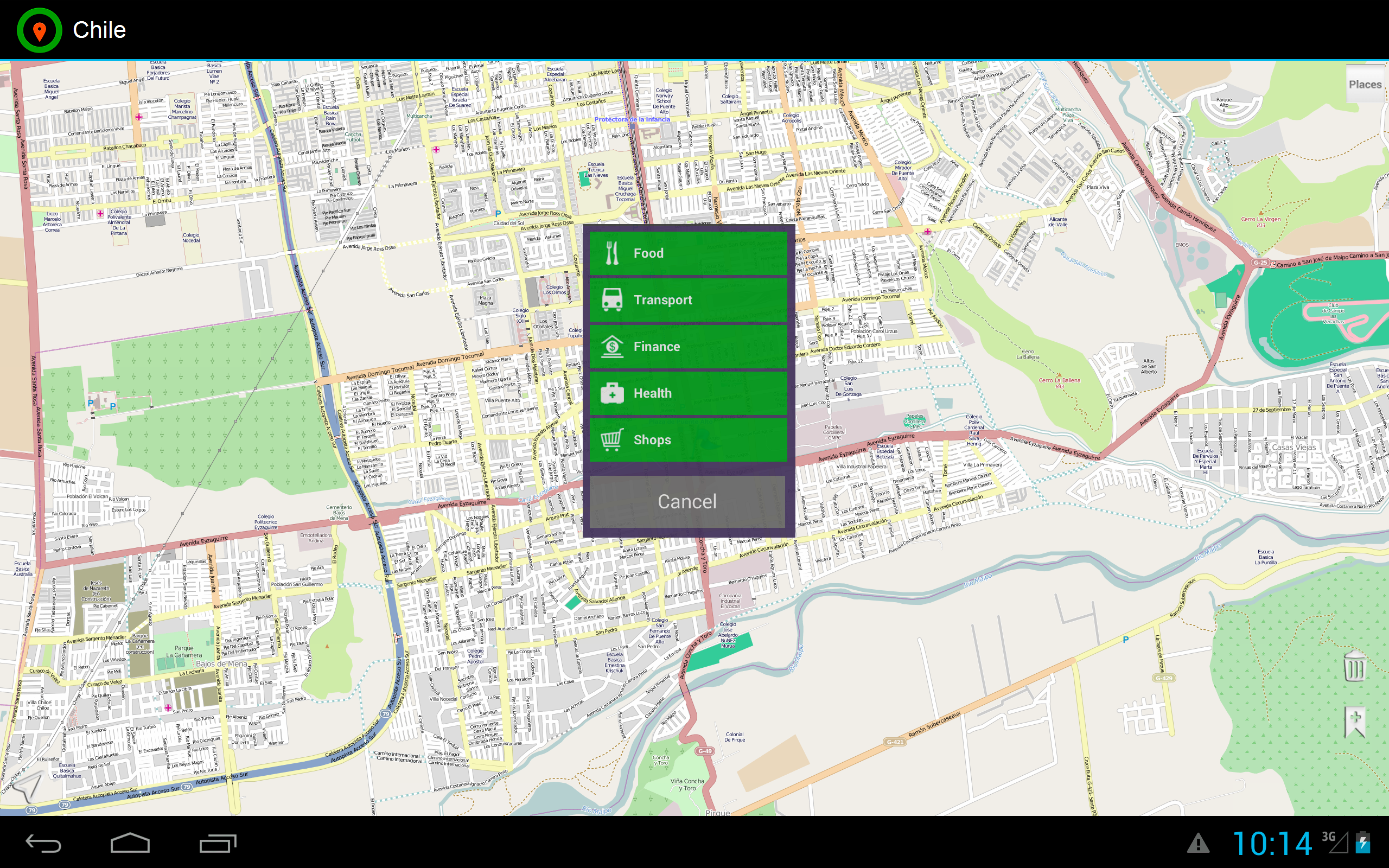Open the Places panel
Screen dimensions: 1389x868
pos(1366,84)
